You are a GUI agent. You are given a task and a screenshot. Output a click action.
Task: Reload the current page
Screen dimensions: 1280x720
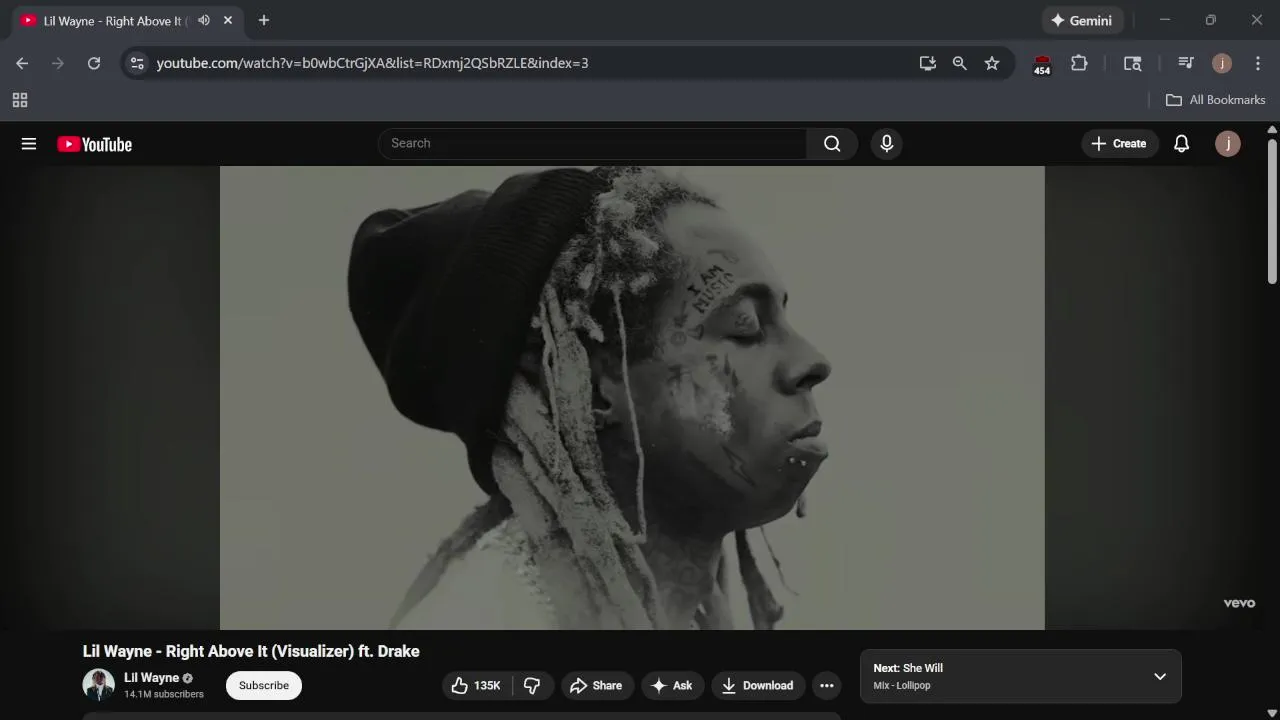click(94, 63)
